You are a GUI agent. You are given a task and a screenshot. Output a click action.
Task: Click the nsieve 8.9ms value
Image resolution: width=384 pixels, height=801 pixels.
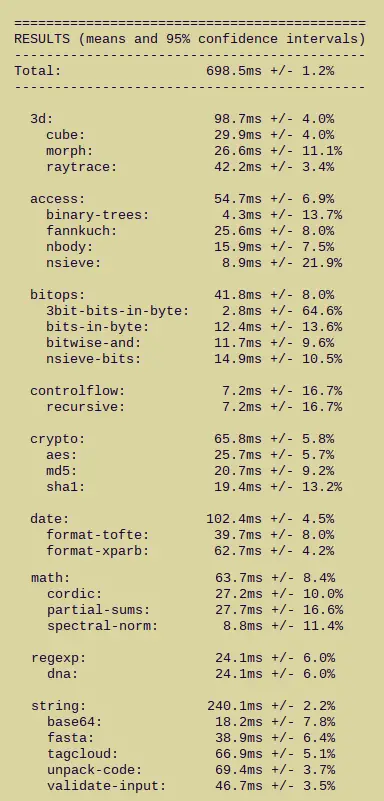tap(242, 263)
